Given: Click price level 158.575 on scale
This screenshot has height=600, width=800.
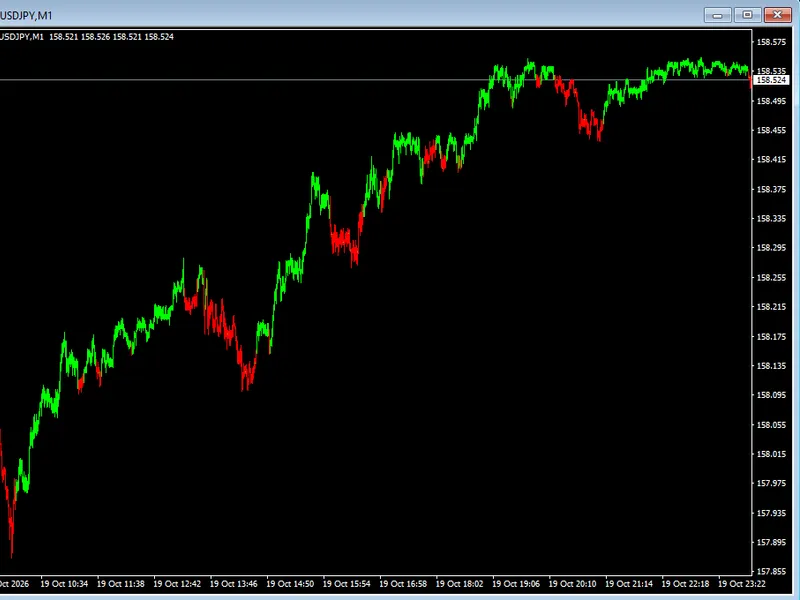Looking at the screenshot, I should (771, 42).
